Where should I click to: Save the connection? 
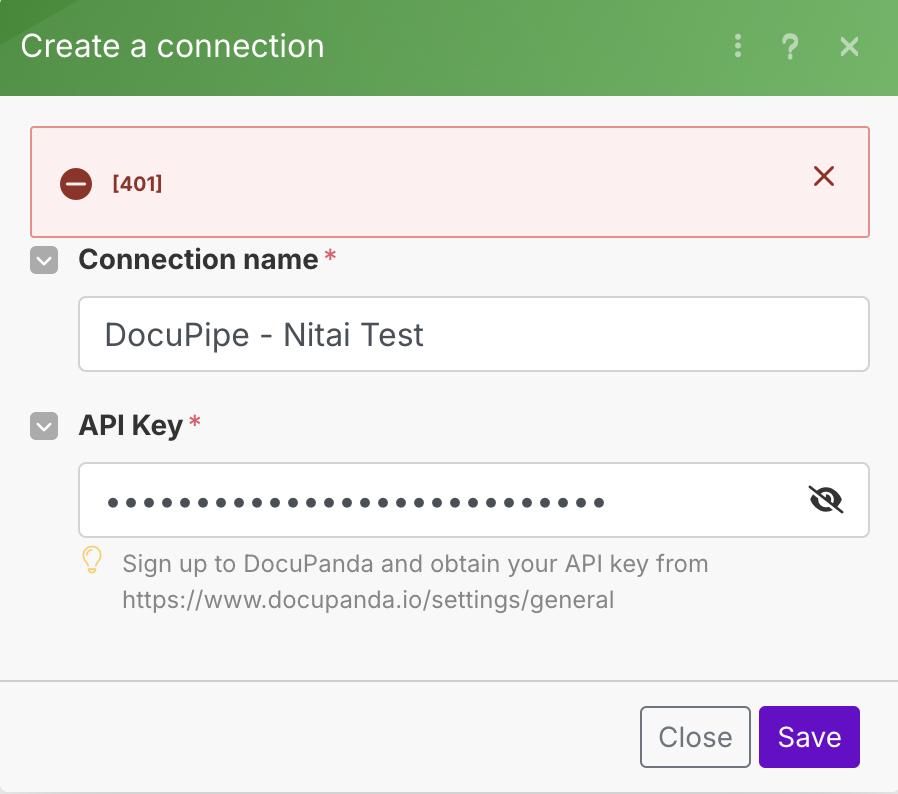(x=809, y=737)
